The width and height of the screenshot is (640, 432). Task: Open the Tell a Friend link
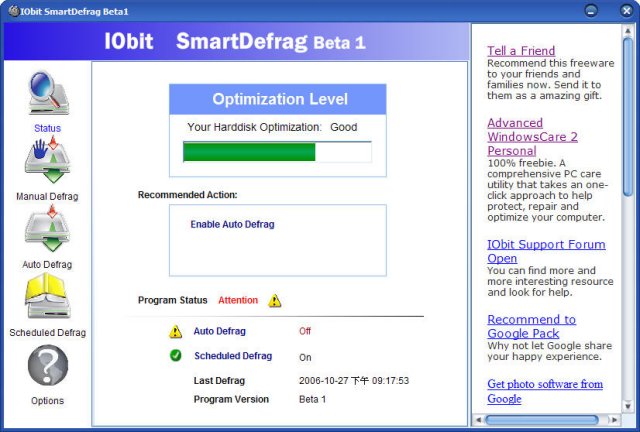point(520,51)
